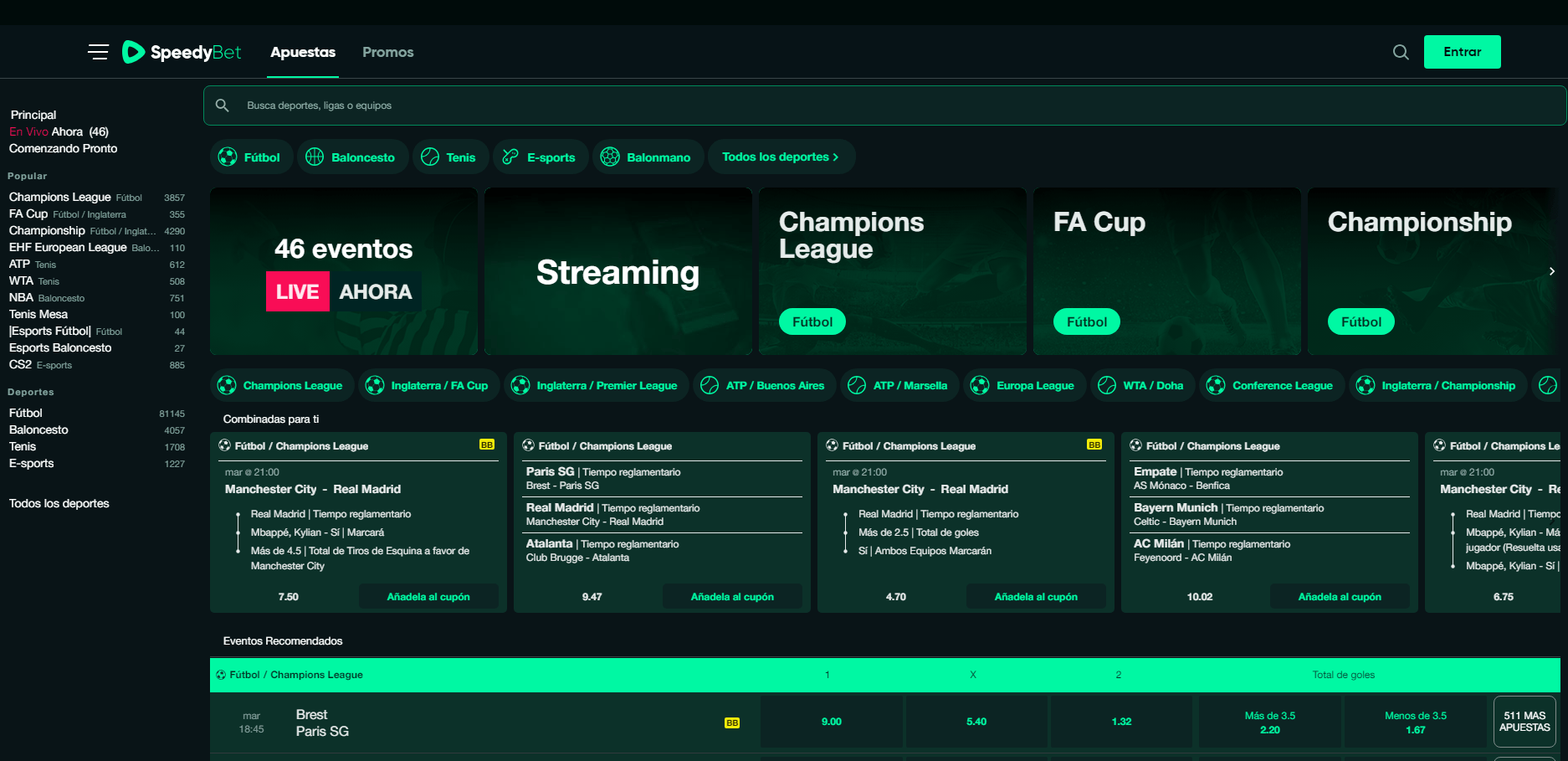
Task: Select the Inglaterra / Championship chip
Action: 1437,385
